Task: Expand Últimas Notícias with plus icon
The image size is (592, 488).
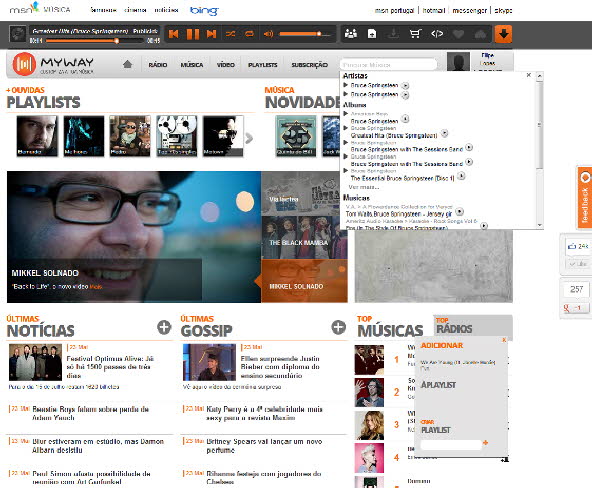Action: (x=164, y=327)
